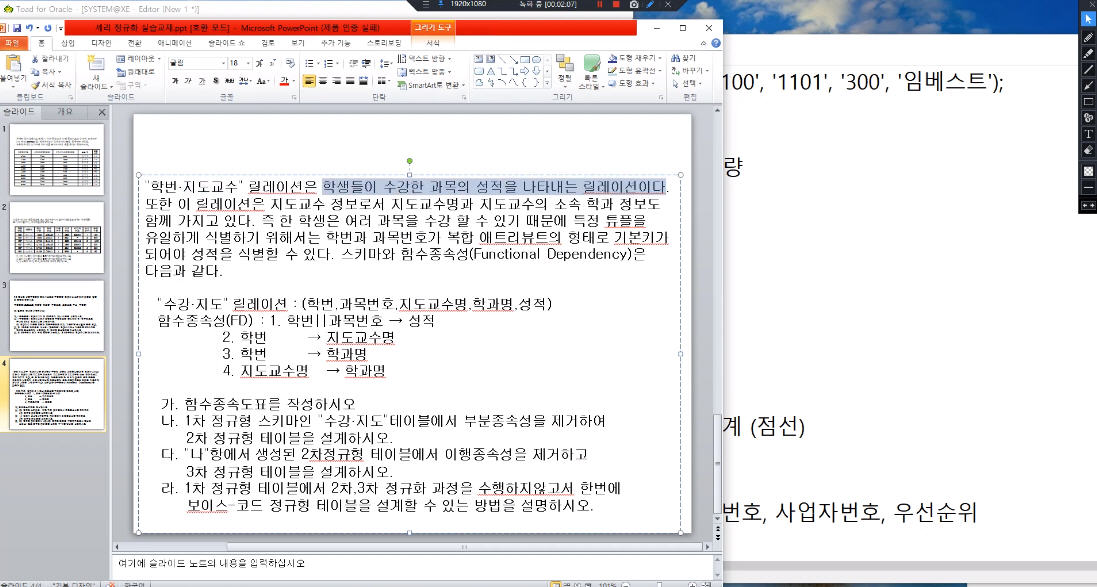Open slide 1 thumbnail
The width and height of the screenshot is (1097, 587).
pos(57,160)
